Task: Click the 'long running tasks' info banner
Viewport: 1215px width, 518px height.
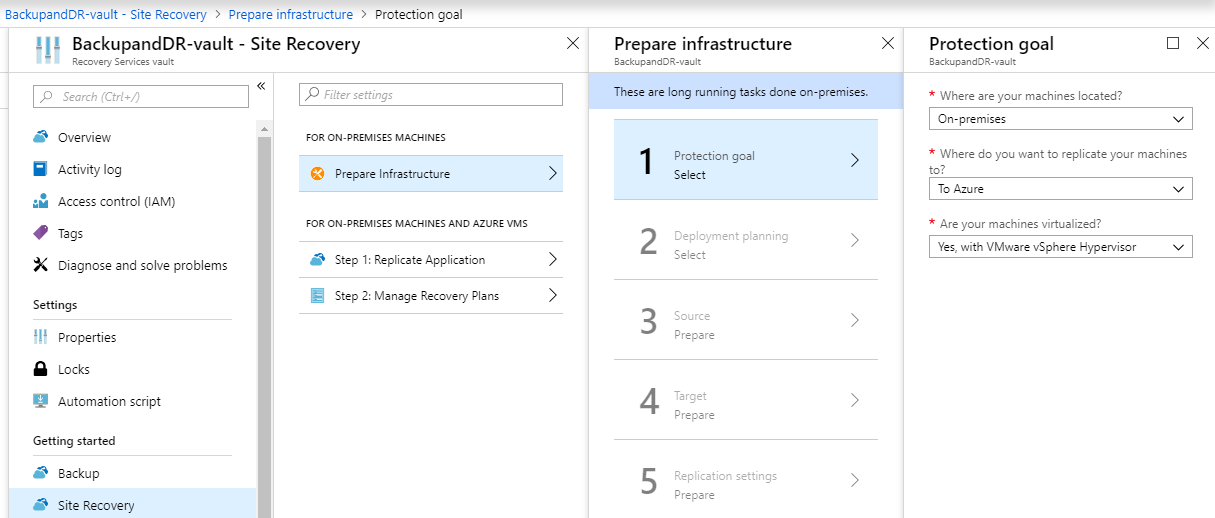Action: point(746,92)
